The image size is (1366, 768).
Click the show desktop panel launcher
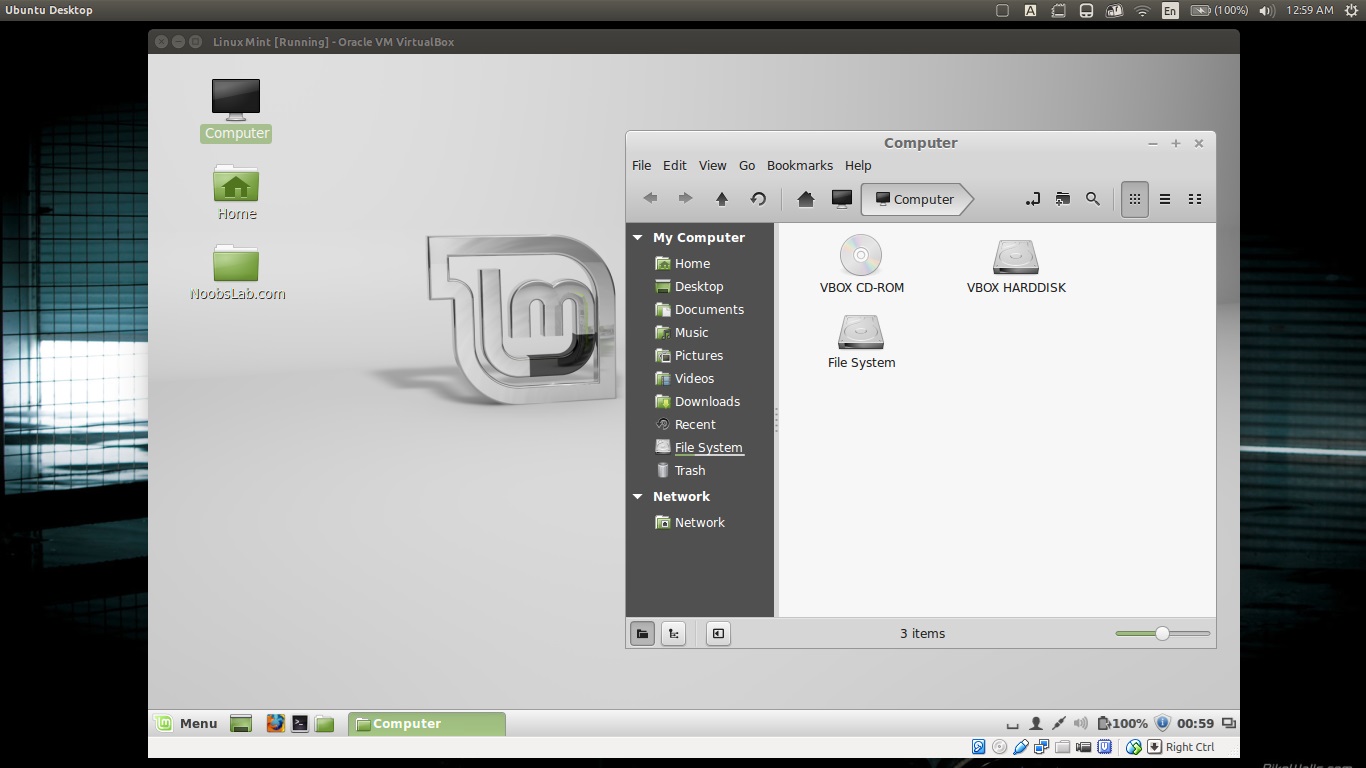coord(241,723)
